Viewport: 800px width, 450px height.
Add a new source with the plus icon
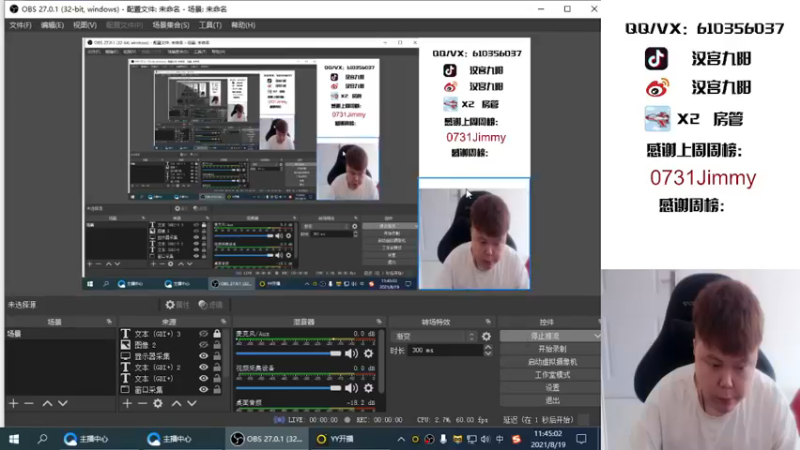[x=127, y=404]
